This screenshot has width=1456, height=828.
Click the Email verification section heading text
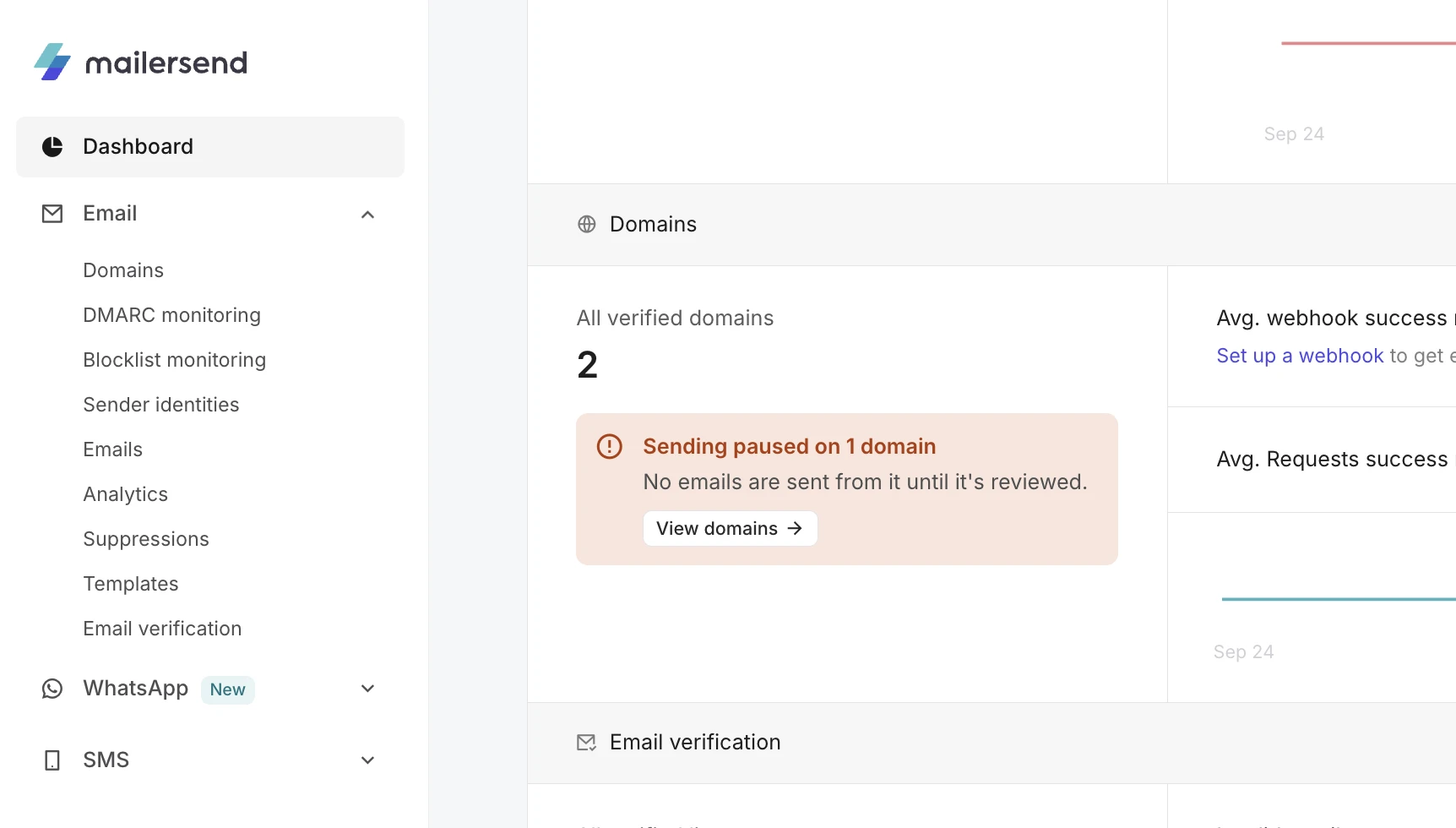[695, 743]
